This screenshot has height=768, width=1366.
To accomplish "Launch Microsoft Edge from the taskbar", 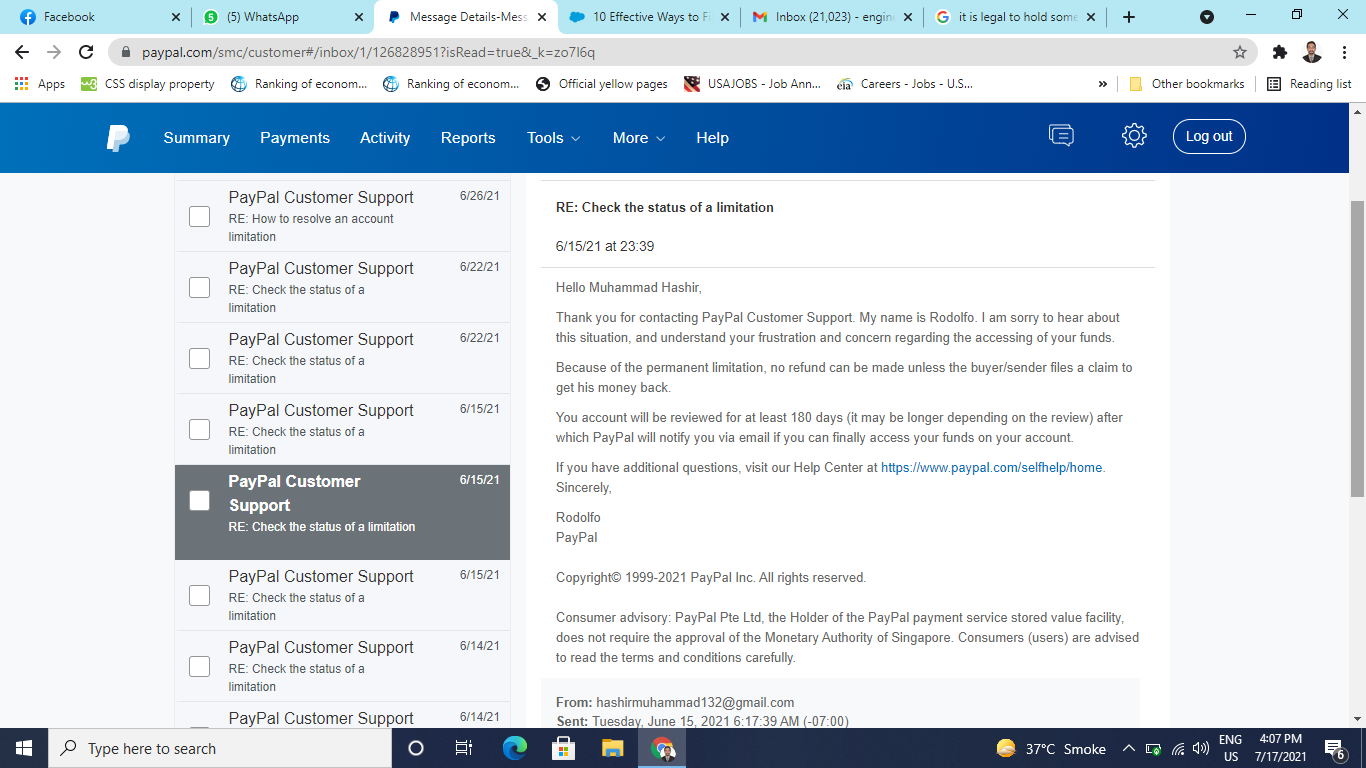I will (514, 748).
